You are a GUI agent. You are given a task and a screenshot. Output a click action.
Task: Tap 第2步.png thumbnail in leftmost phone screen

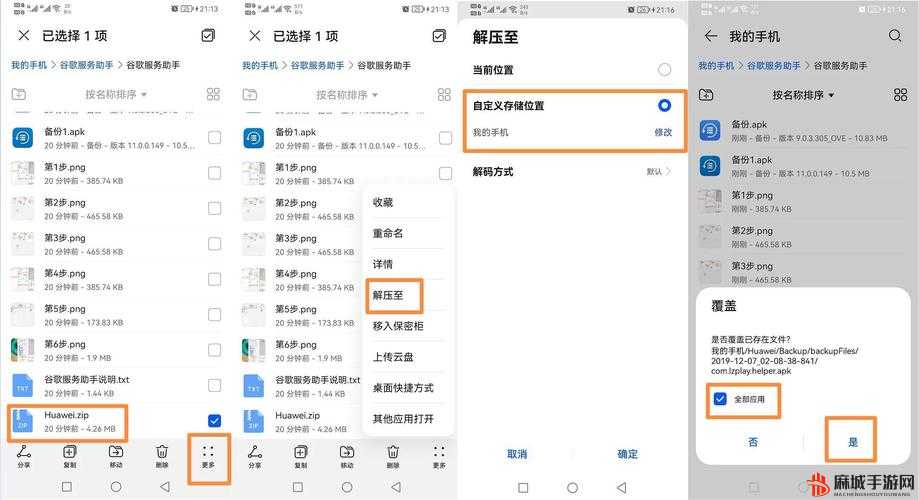coord(22,208)
